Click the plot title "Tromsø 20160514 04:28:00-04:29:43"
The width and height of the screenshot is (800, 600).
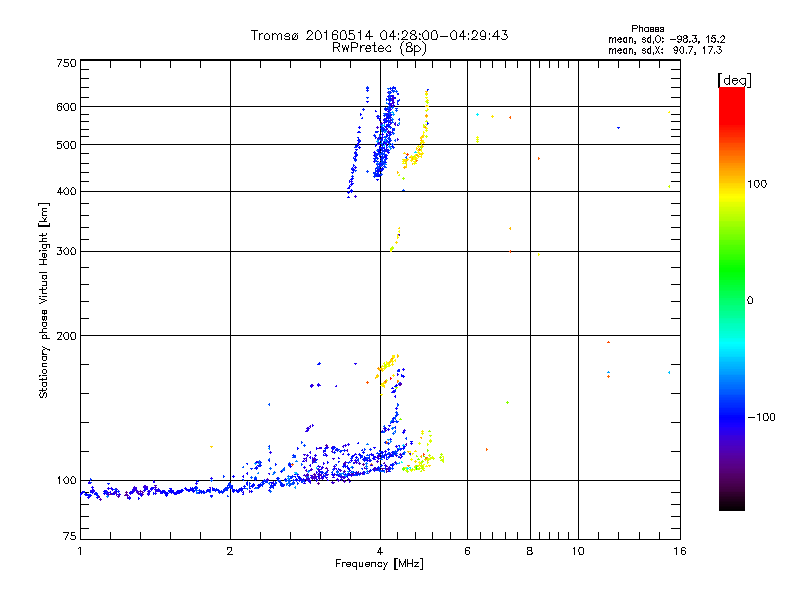[x=379, y=35]
